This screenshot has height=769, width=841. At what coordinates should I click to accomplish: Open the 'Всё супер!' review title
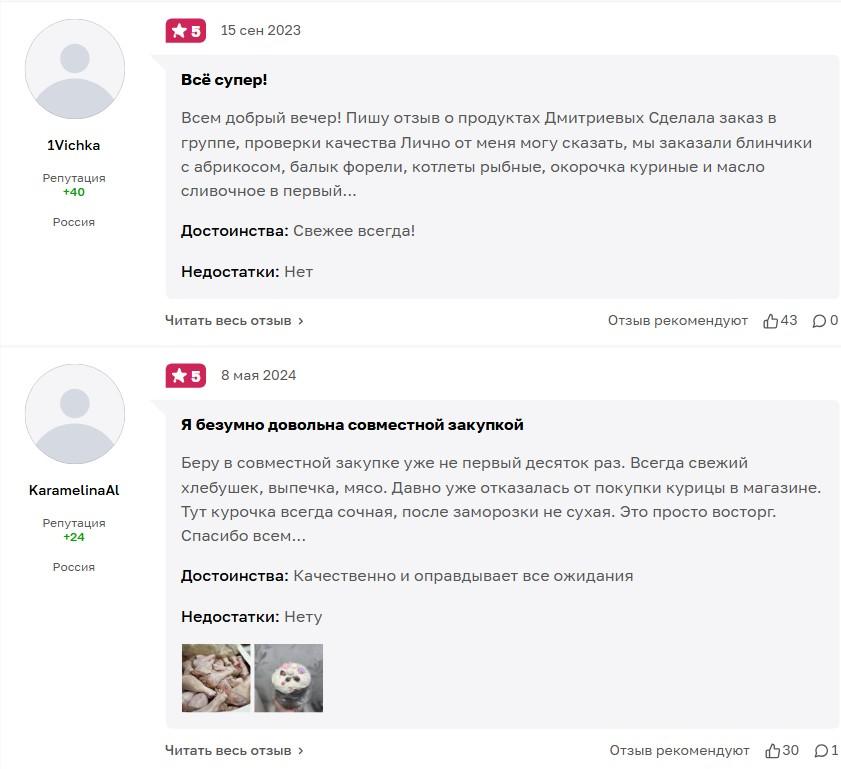tap(224, 80)
